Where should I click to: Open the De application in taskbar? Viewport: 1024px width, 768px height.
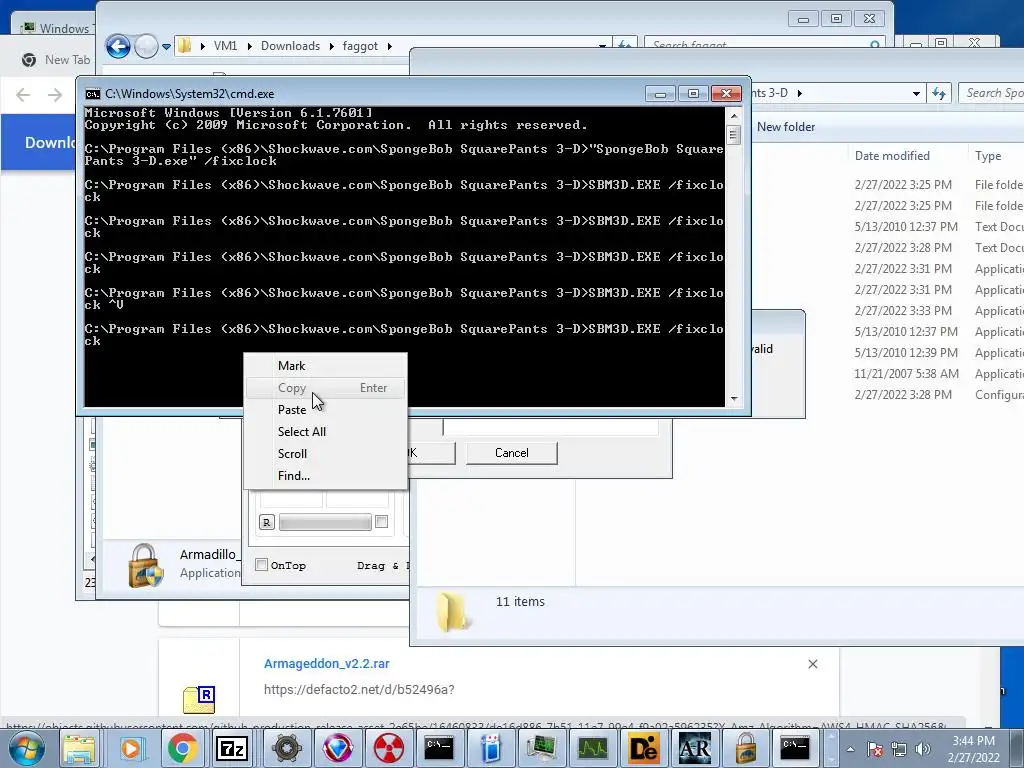[x=643, y=748]
